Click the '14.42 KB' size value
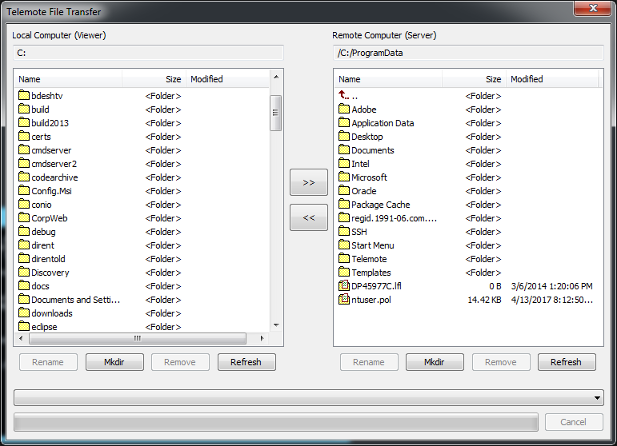Screen dimensions: 617x446 (x=484, y=300)
